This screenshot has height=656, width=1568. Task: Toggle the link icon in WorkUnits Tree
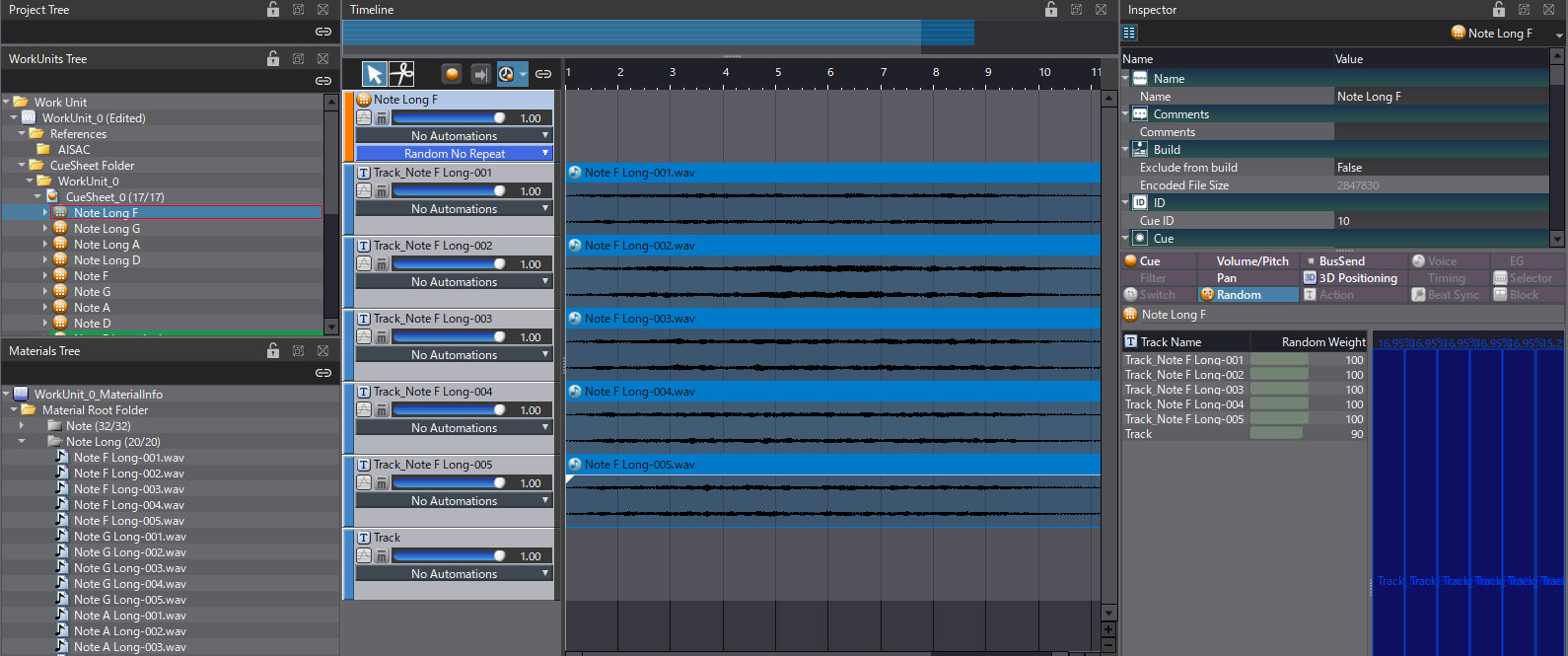pos(322,81)
